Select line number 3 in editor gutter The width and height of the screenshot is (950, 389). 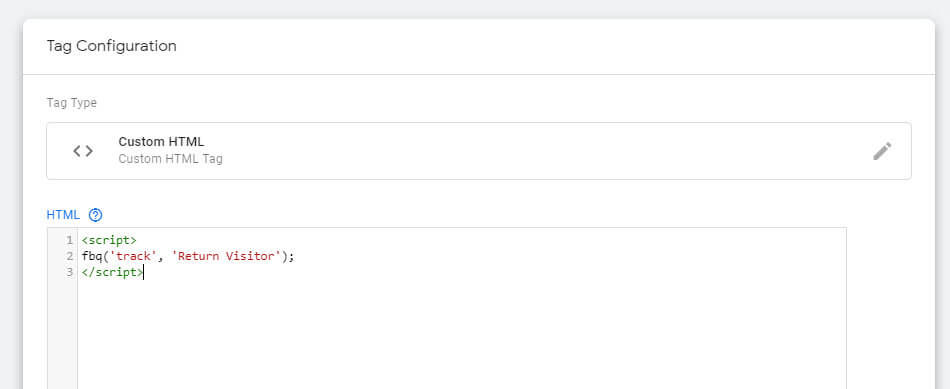tap(70, 273)
